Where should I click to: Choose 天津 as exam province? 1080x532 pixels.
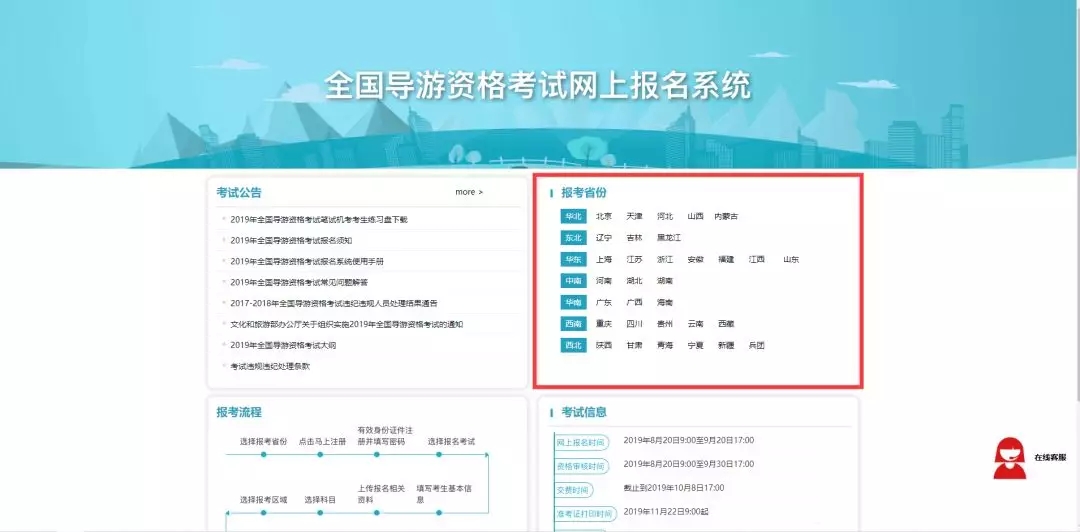pyautogui.click(x=634, y=216)
